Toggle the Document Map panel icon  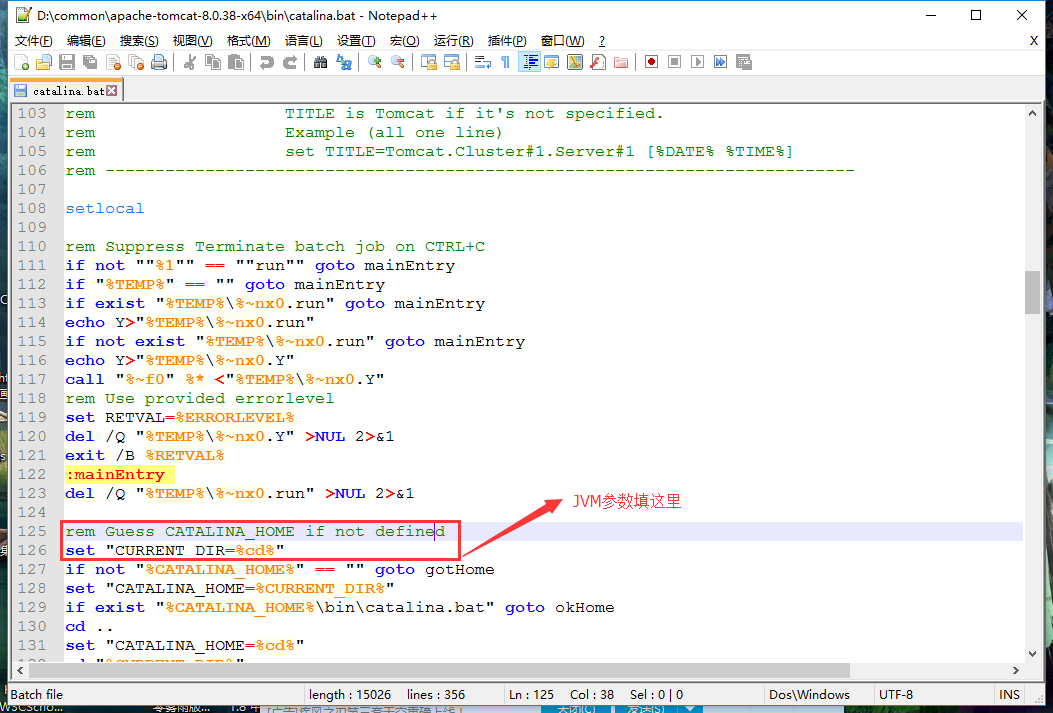point(575,62)
